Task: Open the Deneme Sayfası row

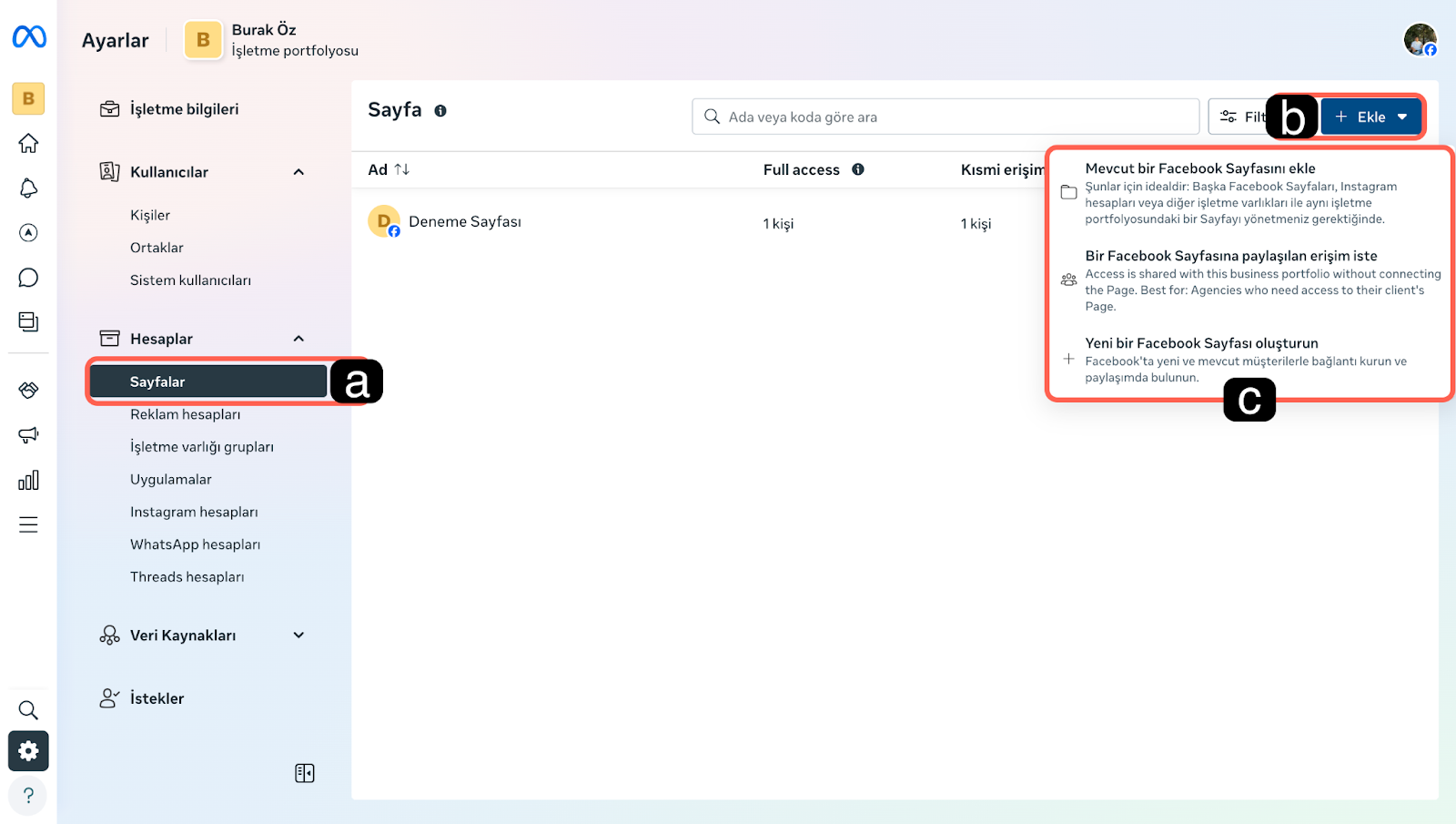Action: tap(464, 222)
